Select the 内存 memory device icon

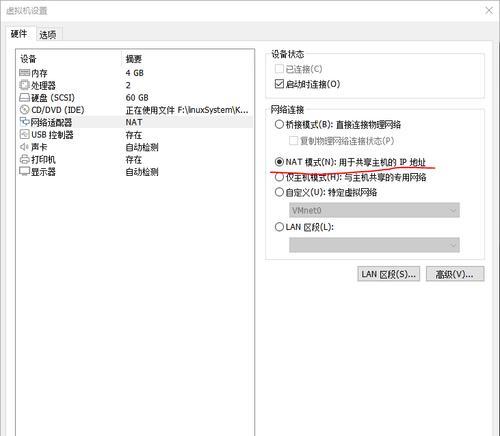pos(24,73)
